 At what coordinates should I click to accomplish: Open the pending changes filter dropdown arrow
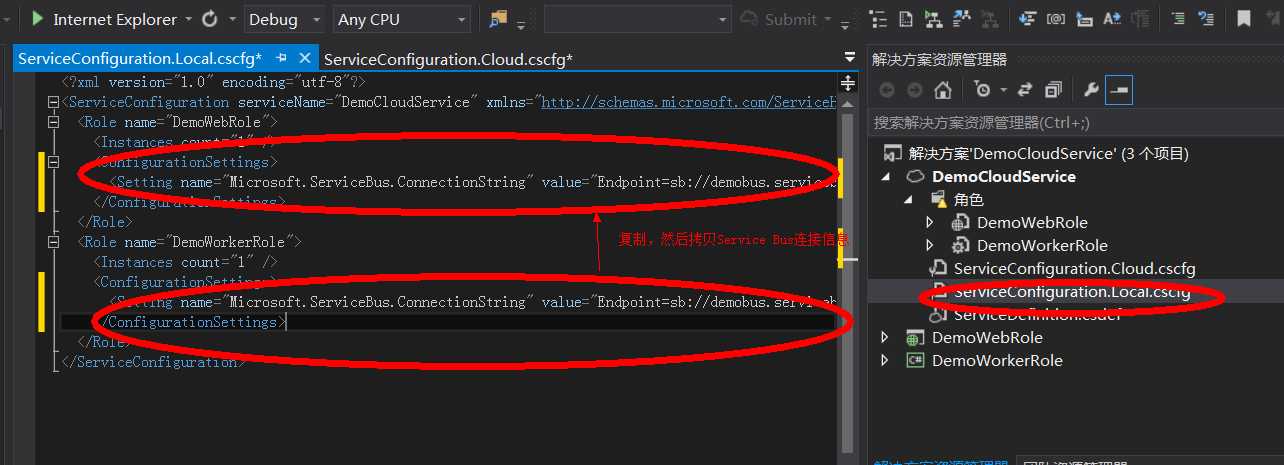tap(1003, 90)
